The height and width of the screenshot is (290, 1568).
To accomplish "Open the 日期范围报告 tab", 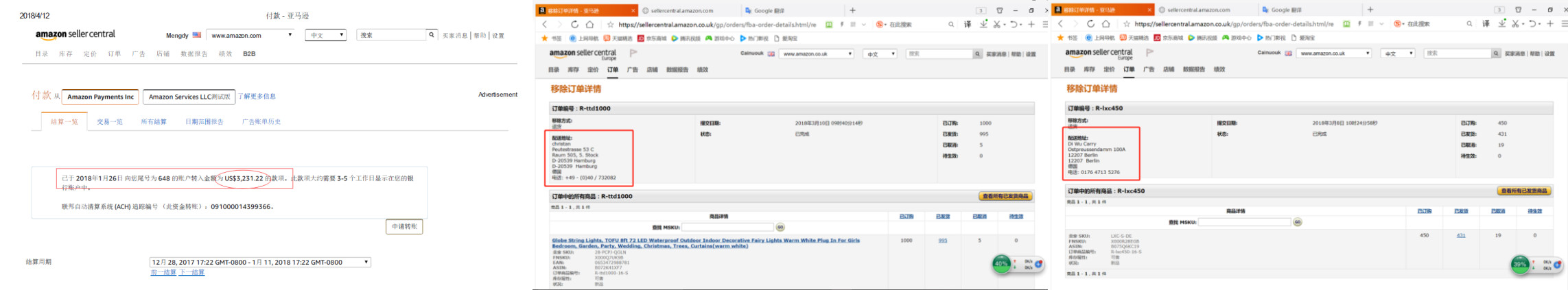I will (204, 121).
